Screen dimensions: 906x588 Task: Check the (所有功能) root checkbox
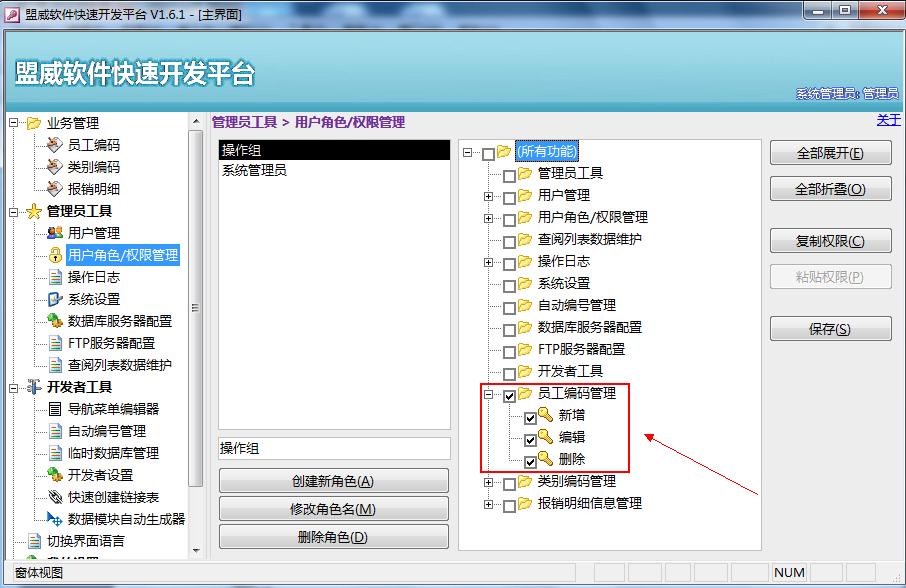tap(488, 154)
